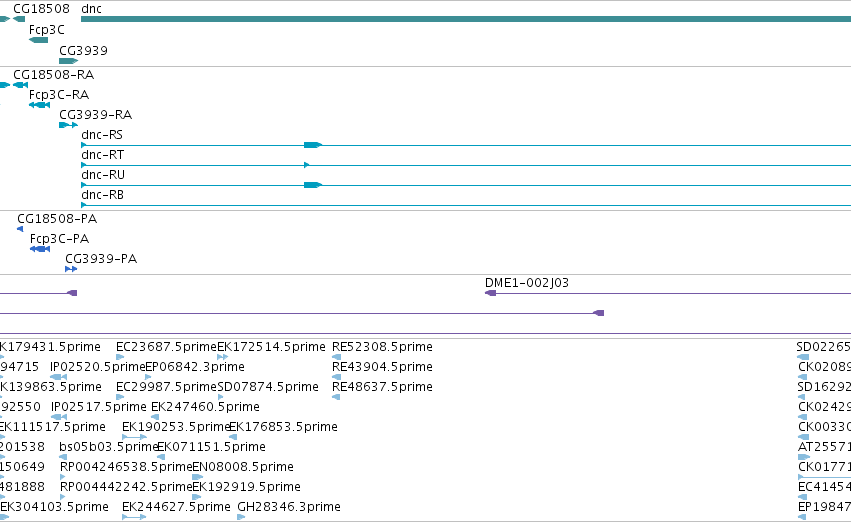Click the small dnc-RT exon arrow
851x522 pixels.
pyautogui.click(x=307, y=165)
